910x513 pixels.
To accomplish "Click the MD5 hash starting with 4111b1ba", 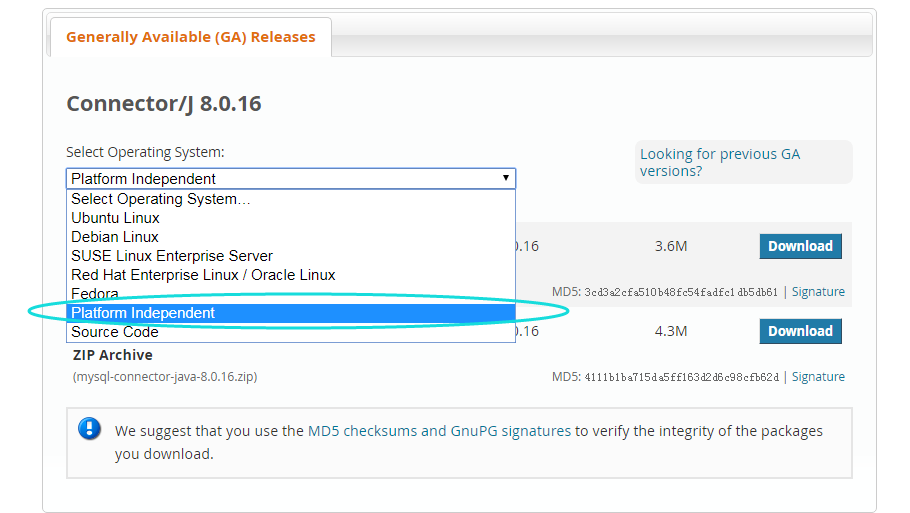I will [x=681, y=377].
